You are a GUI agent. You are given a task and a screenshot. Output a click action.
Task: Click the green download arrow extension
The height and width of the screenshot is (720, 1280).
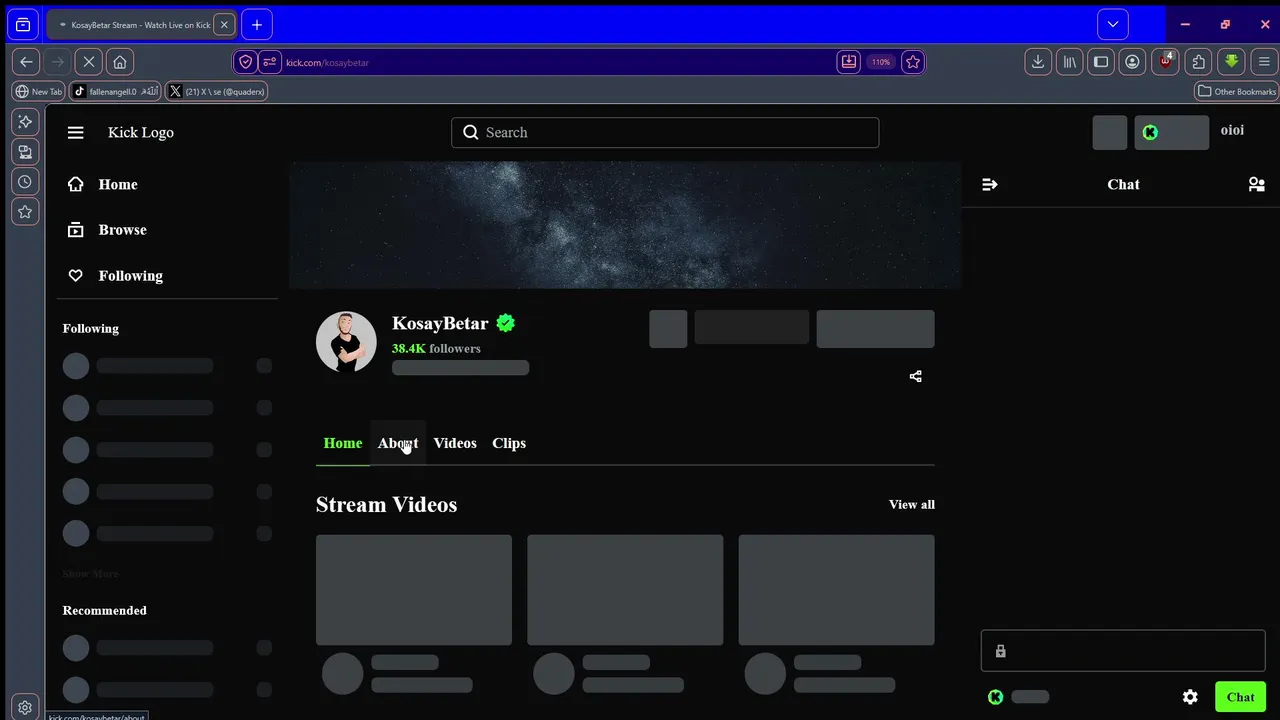click(x=1231, y=62)
